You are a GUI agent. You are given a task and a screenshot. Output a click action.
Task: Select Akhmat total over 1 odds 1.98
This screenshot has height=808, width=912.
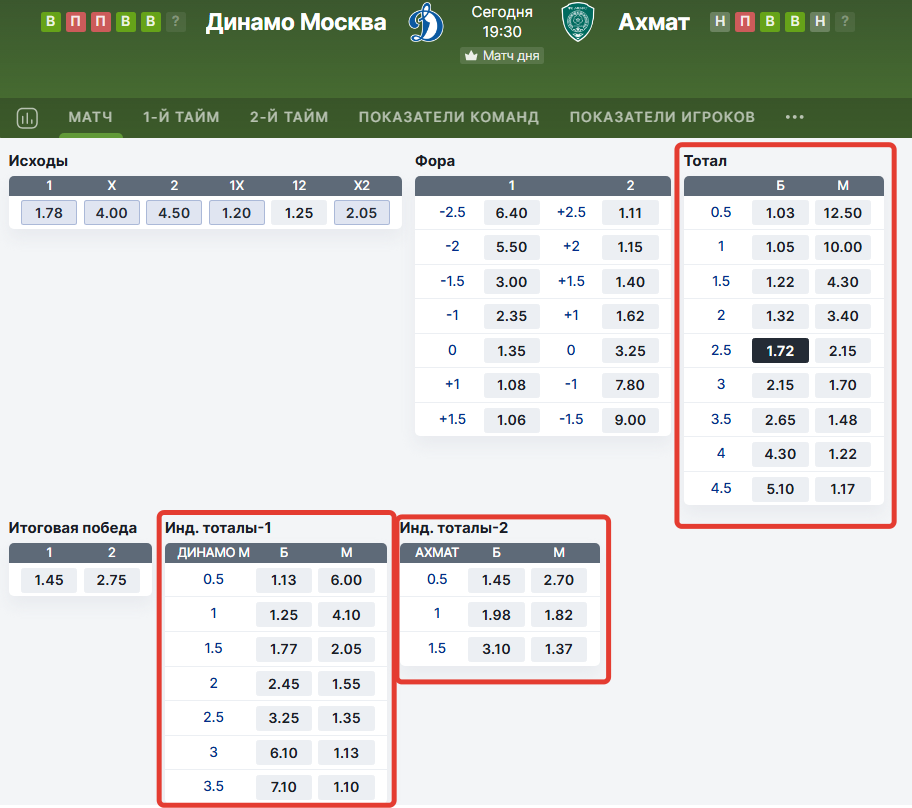coord(496,615)
